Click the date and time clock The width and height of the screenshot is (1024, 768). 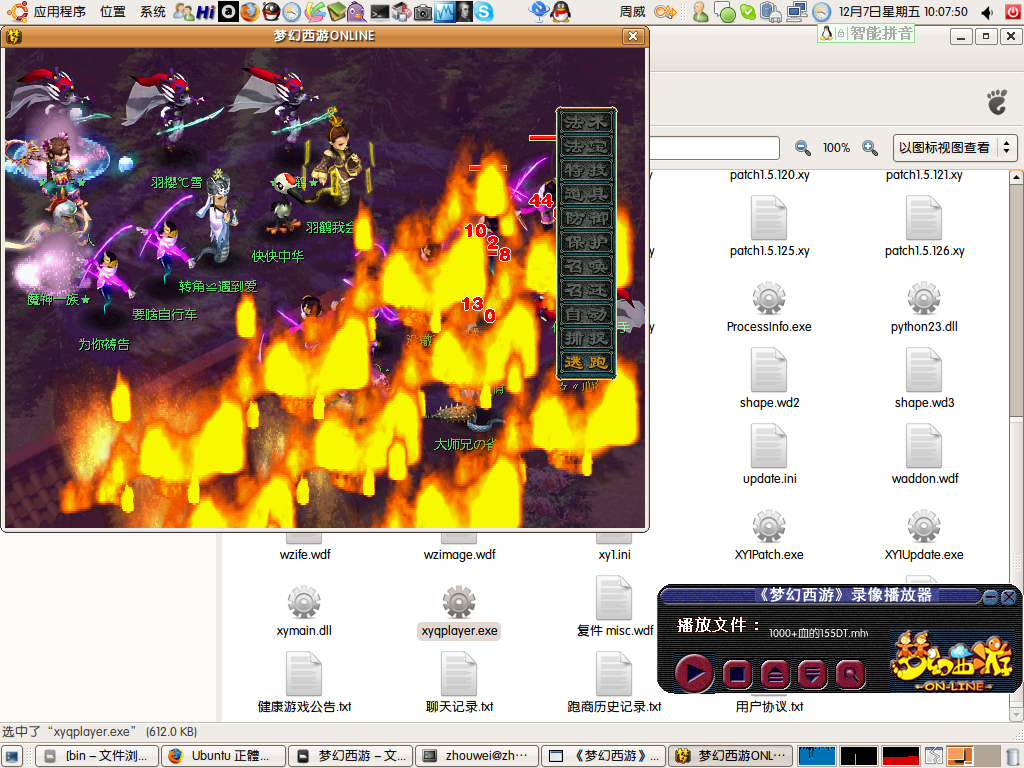903,11
